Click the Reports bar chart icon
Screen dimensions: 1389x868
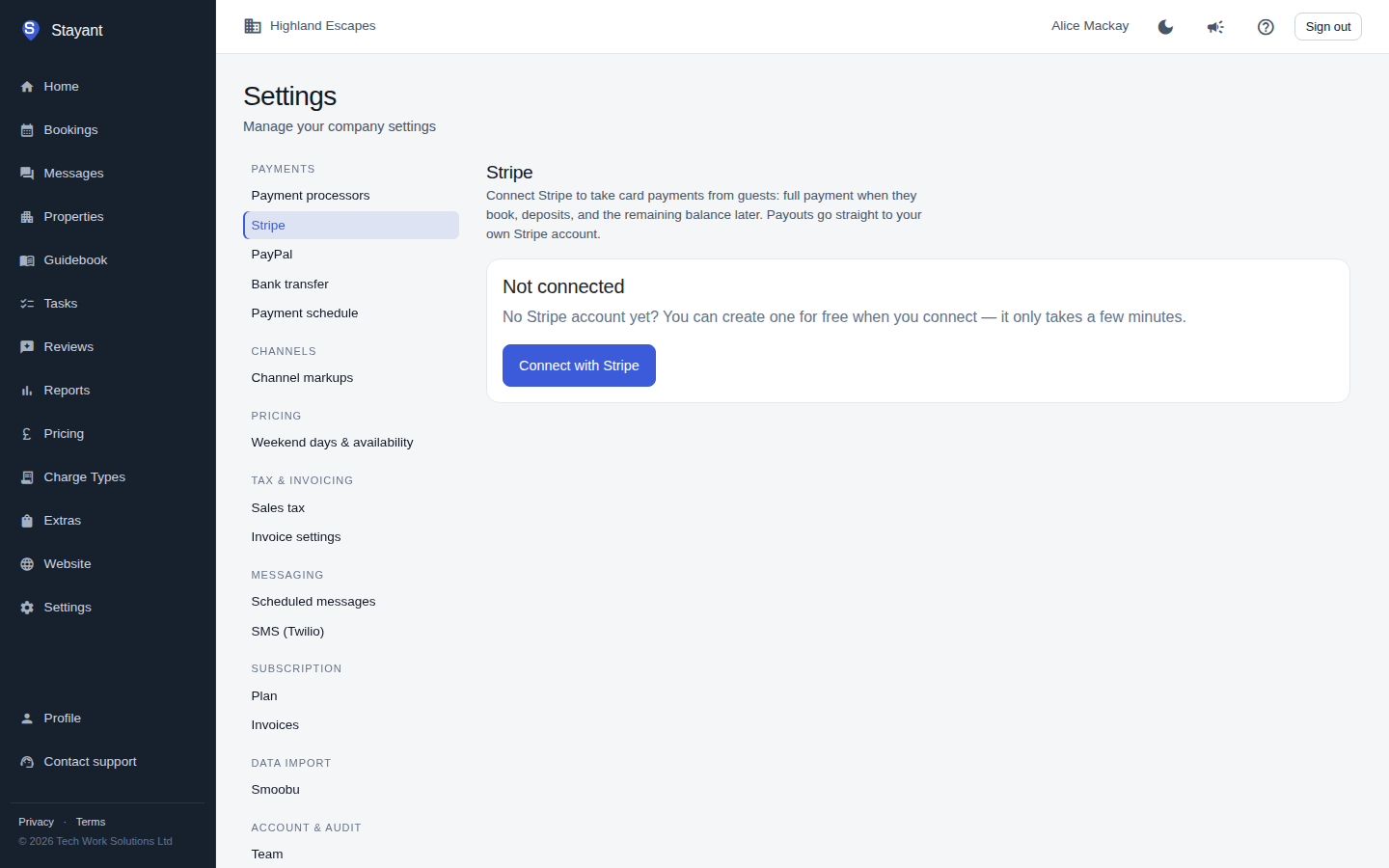click(x=27, y=391)
